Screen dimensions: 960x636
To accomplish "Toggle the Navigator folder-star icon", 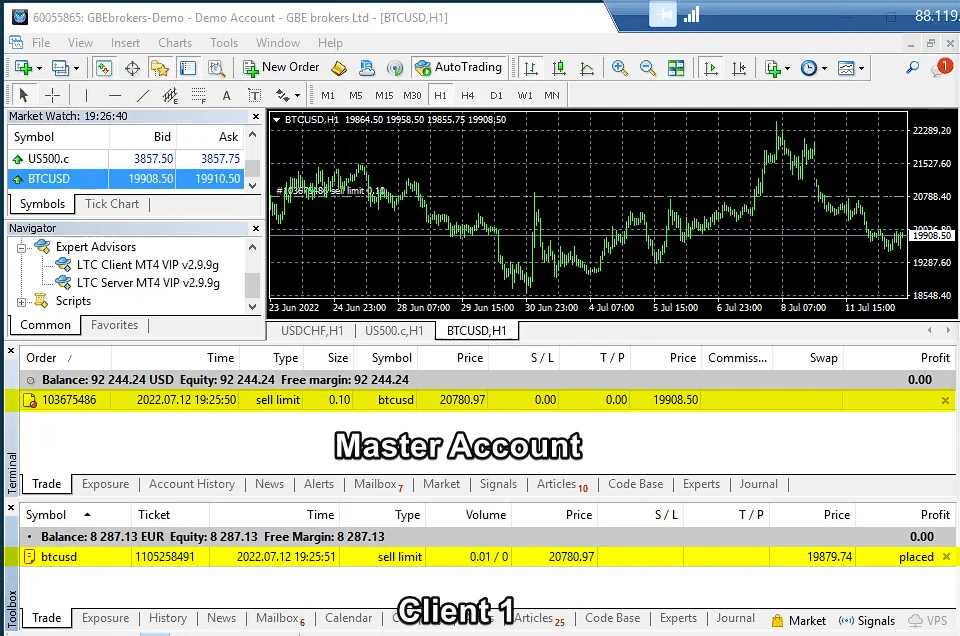I will click(160, 68).
